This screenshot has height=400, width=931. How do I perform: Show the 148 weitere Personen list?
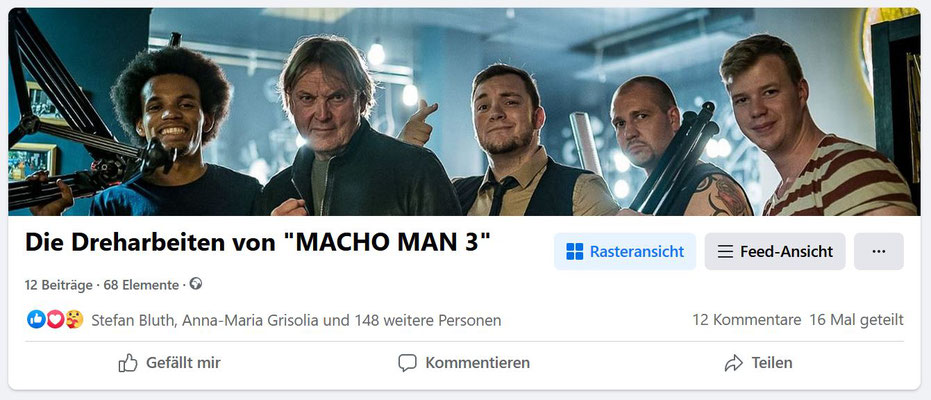coord(428,320)
